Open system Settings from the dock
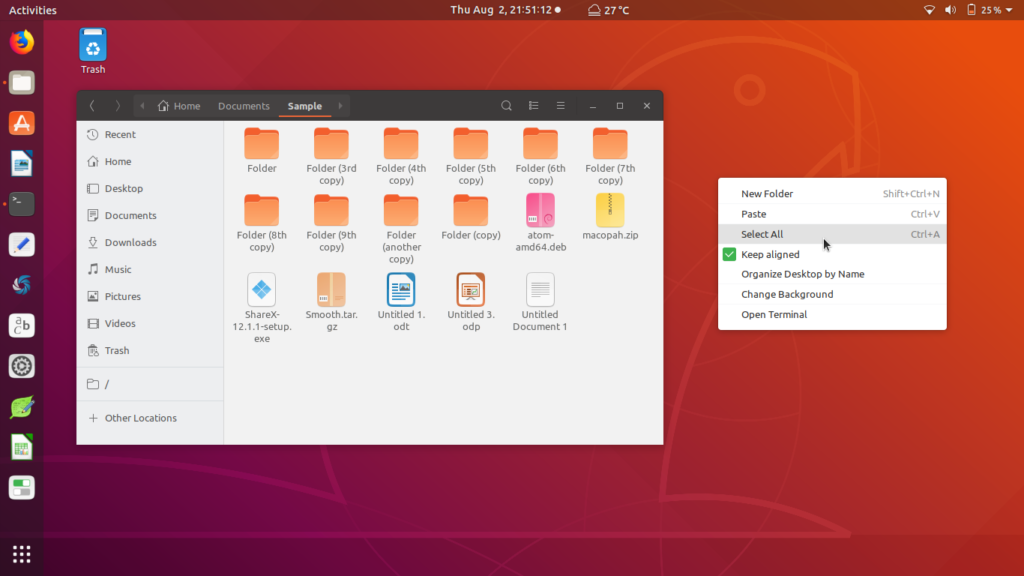This screenshot has height=576, width=1024. pyautogui.click(x=21, y=366)
